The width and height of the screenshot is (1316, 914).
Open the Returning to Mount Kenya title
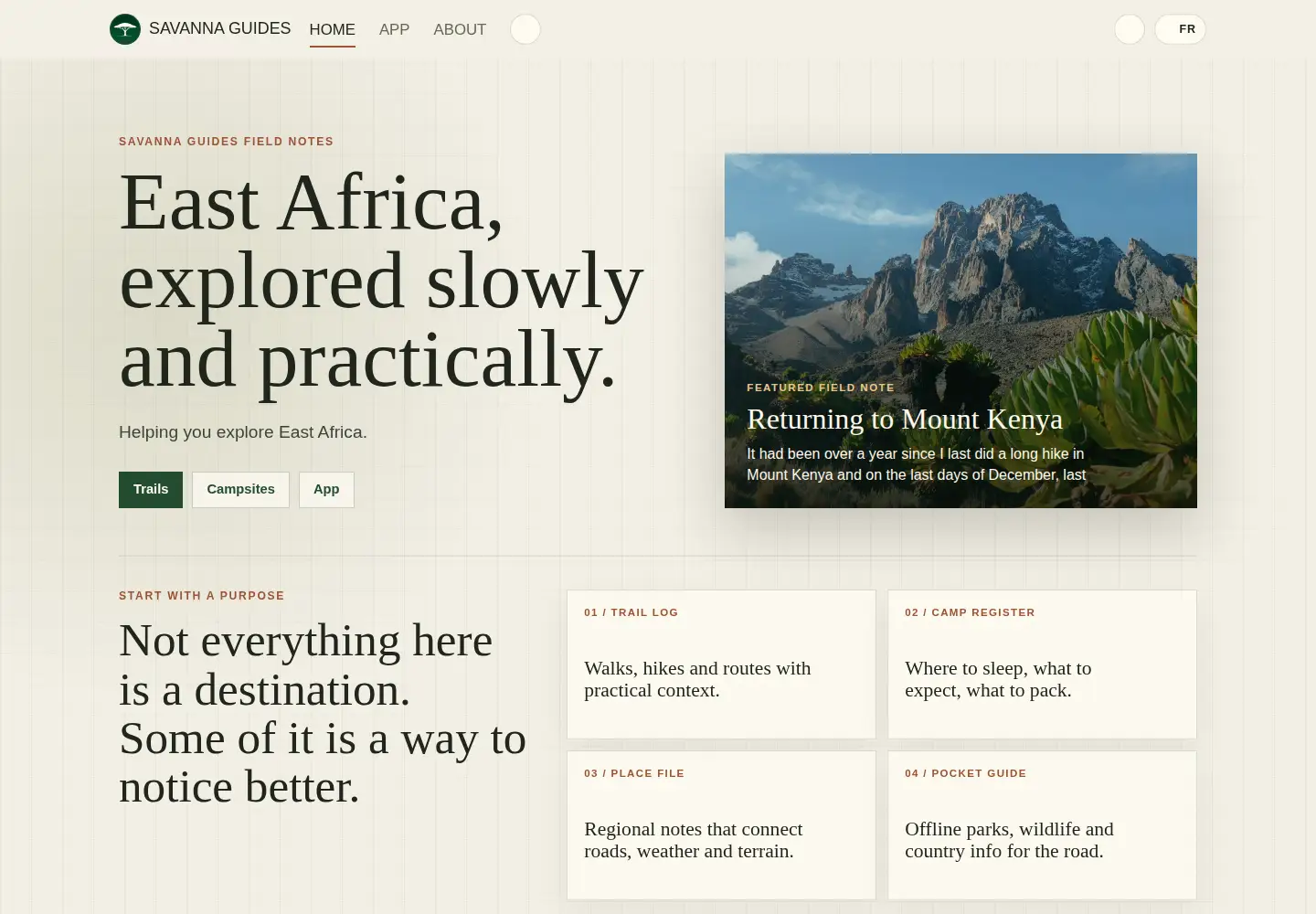click(x=905, y=420)
